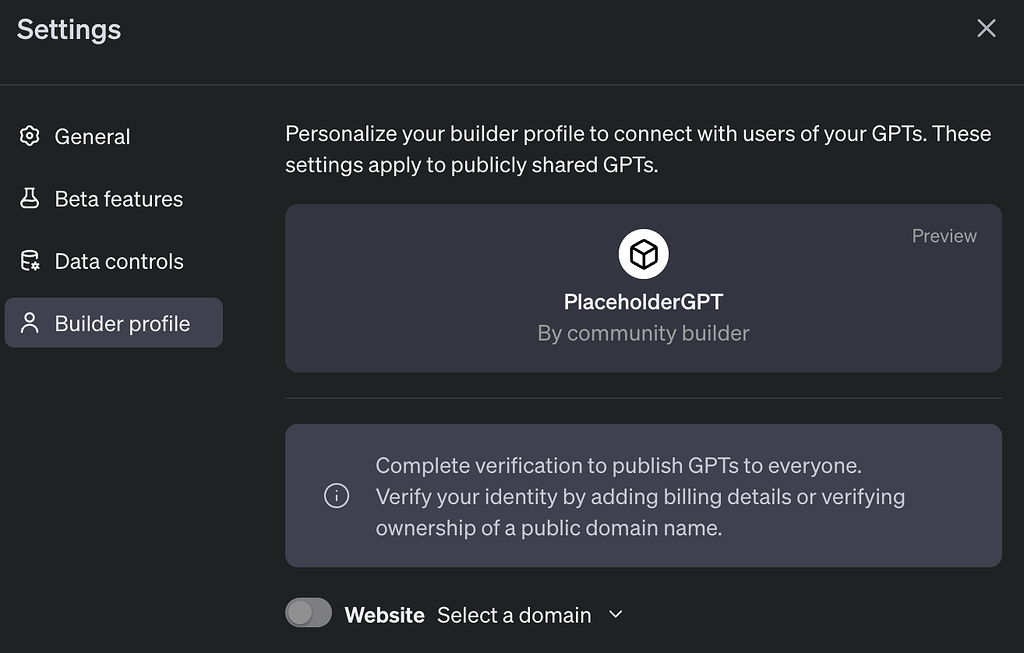Toggle the switch beside the Website label

(x=308, y=612)
